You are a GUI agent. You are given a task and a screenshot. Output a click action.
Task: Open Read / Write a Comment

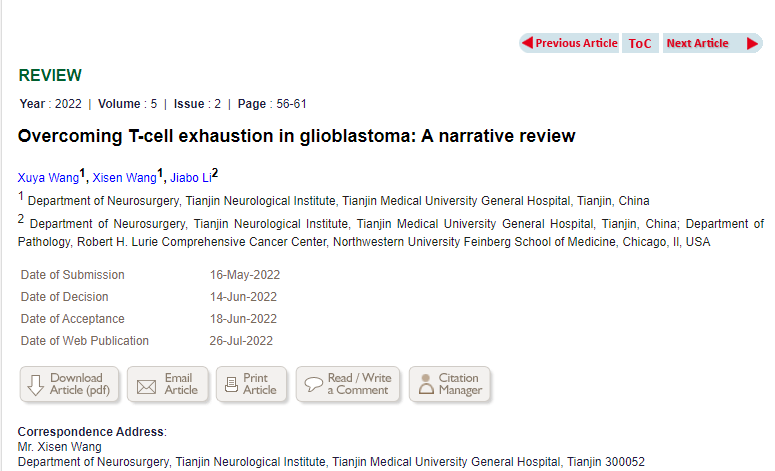(x=347, y=384)
